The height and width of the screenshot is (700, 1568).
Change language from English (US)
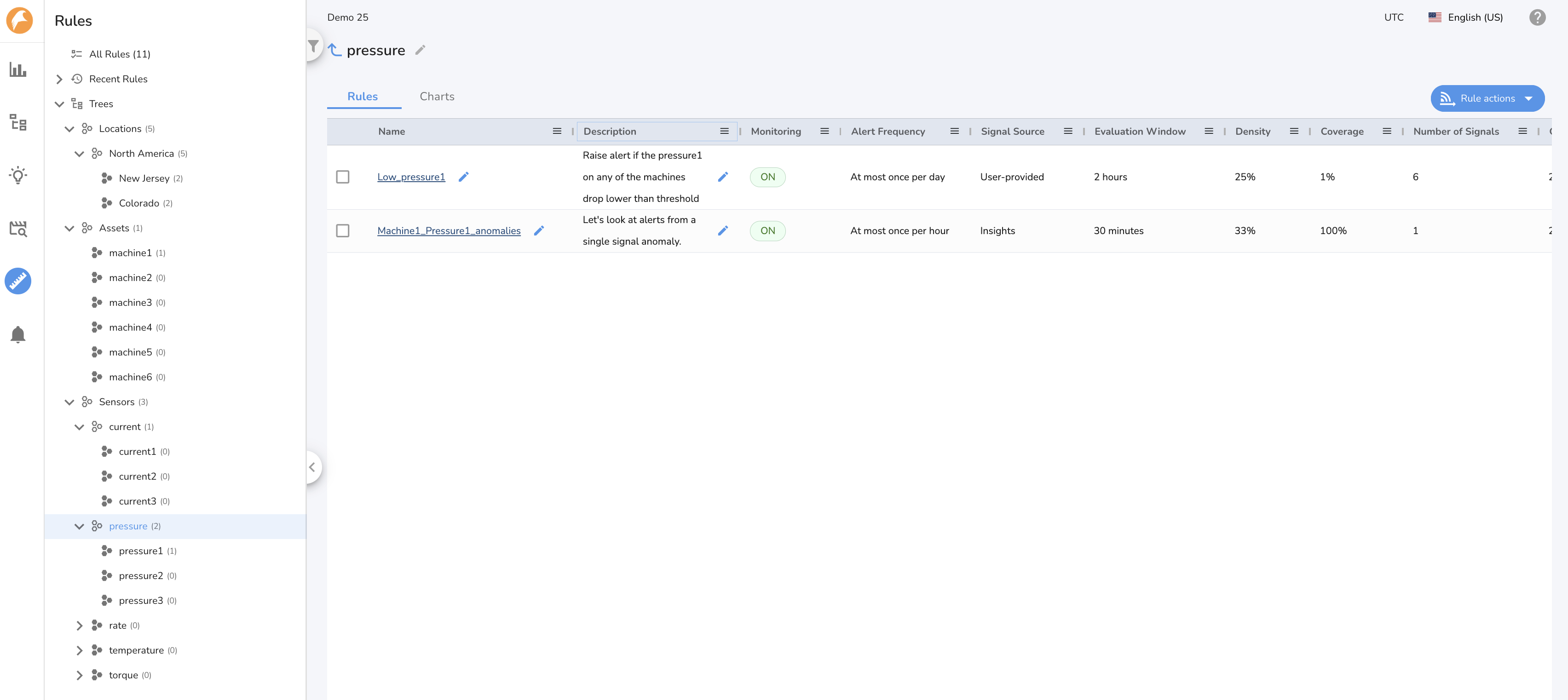click(x=1466, y=17)
